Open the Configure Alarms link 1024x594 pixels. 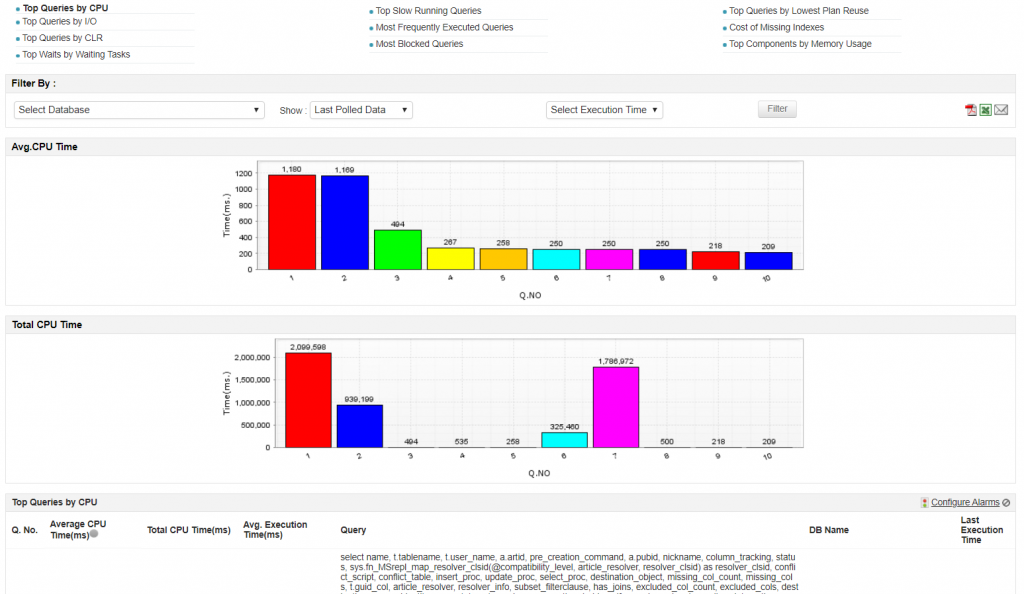point(965,502)
